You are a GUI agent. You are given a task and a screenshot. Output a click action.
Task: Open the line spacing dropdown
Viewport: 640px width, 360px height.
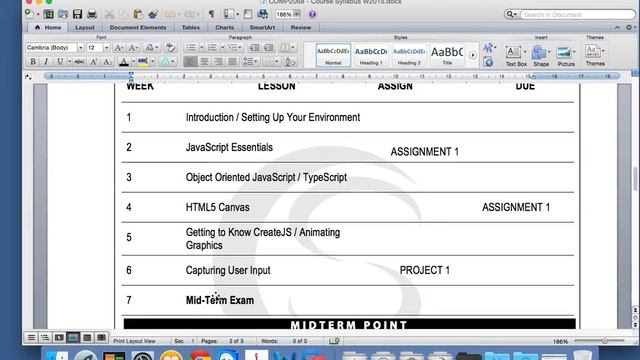(x=250, y=62)
